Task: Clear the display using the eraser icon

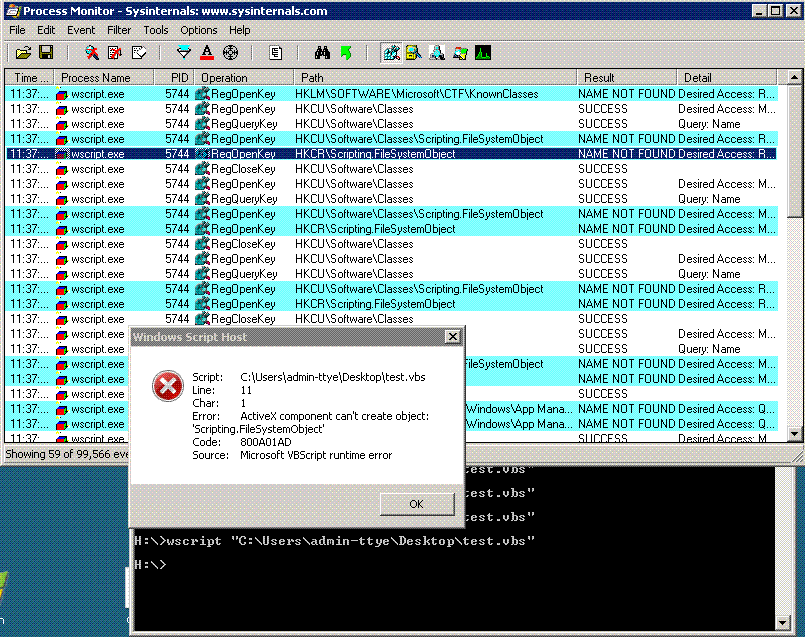Action: click(139, 53)
